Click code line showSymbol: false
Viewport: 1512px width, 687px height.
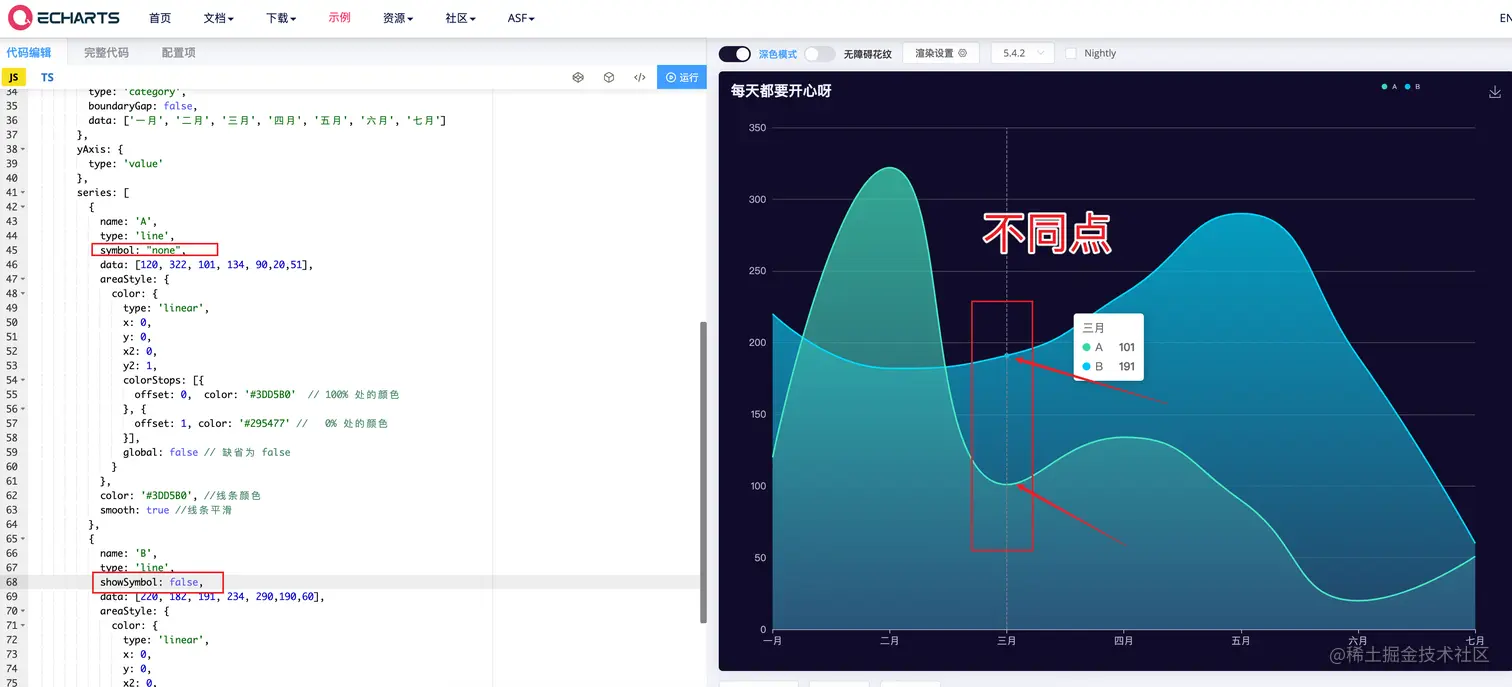coord(151,582)
